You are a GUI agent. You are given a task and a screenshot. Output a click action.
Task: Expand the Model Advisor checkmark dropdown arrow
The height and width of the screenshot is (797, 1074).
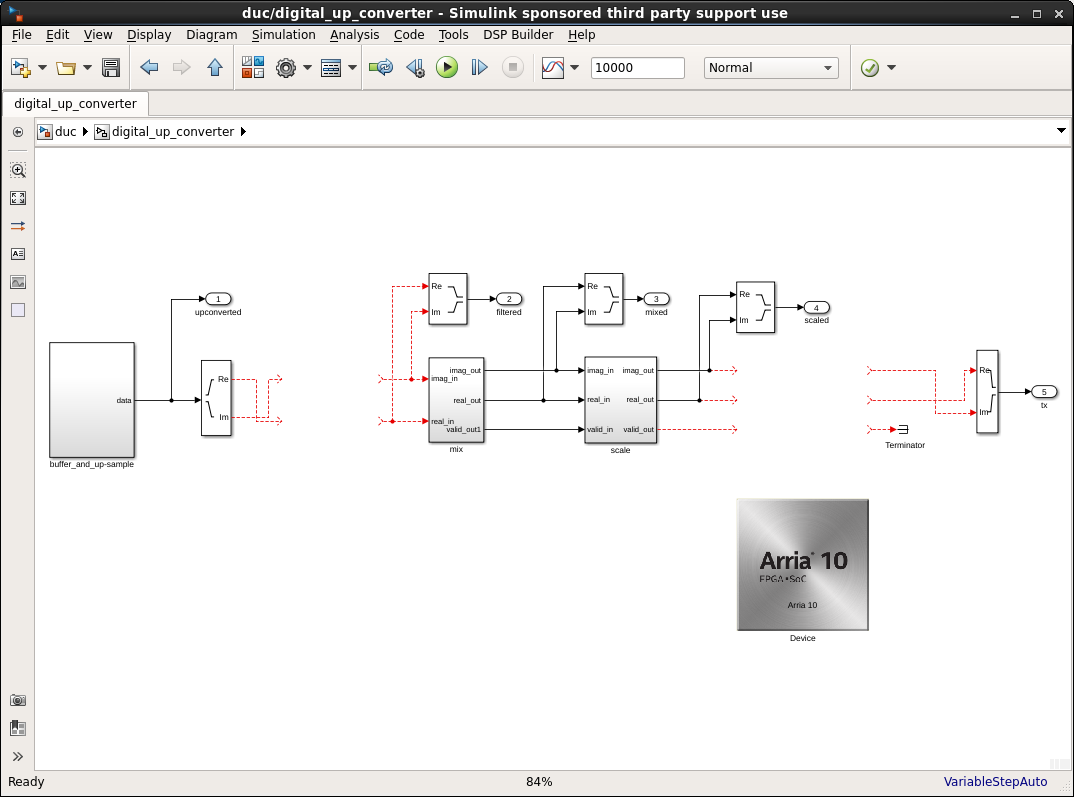[x=891, y=68]
